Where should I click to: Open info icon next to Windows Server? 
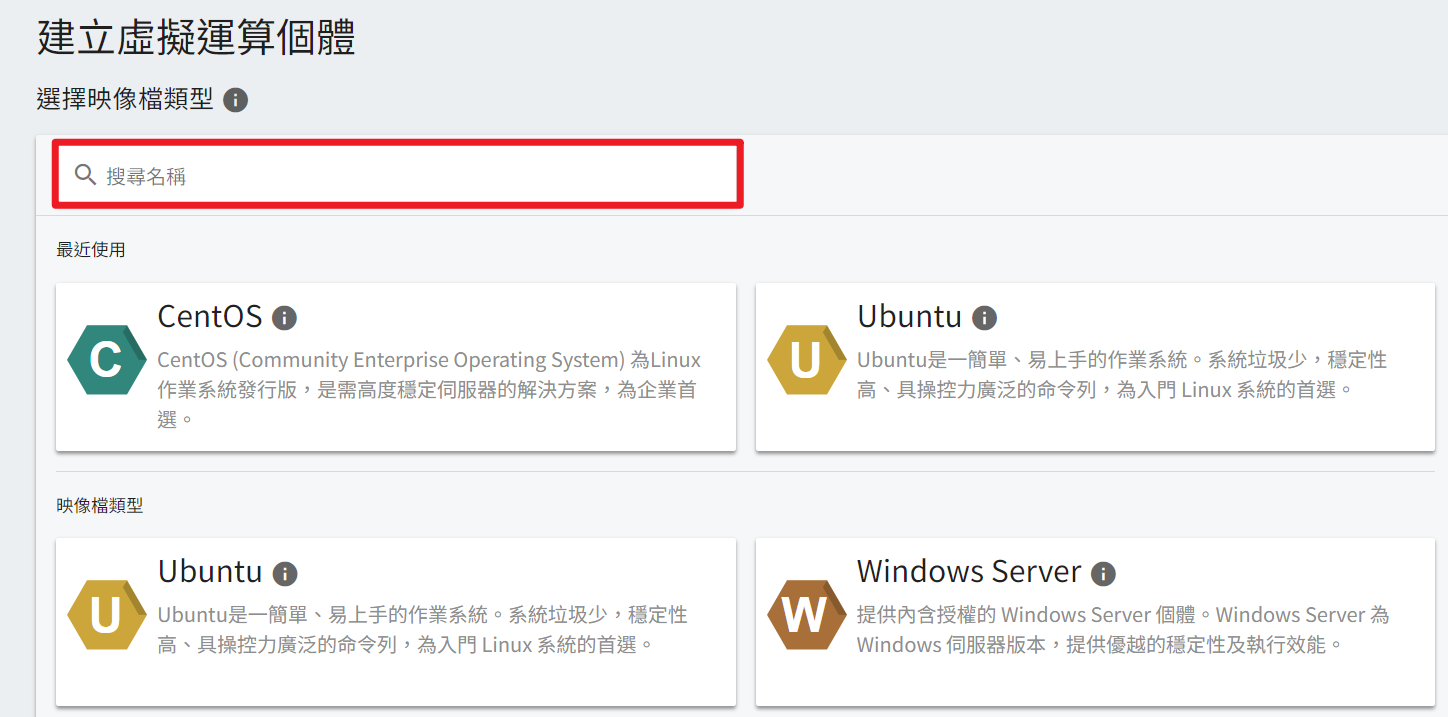click(1103, 574)
